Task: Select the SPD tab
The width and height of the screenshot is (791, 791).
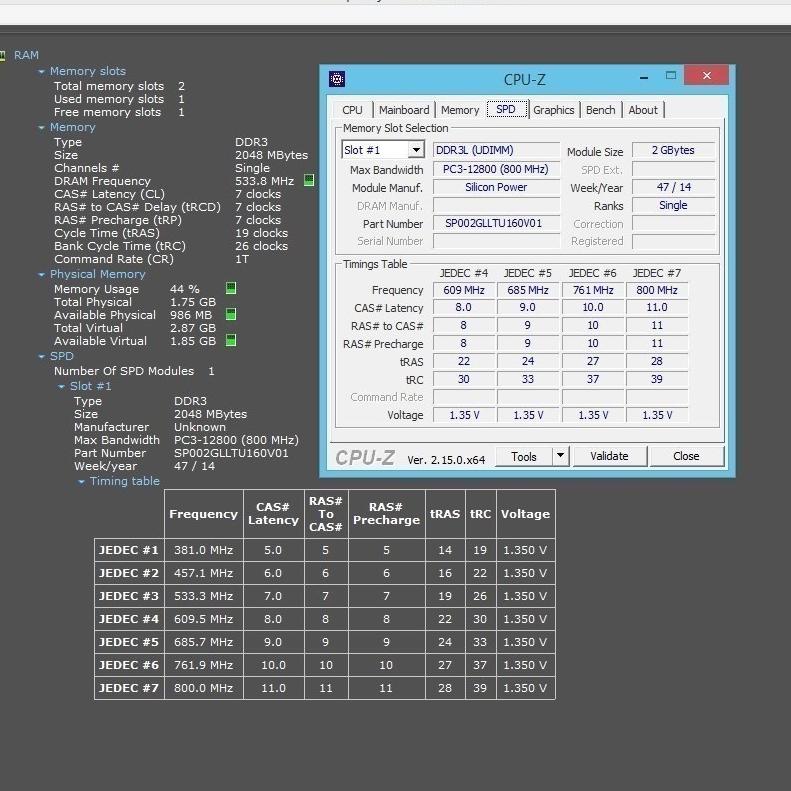Action: click(506, 109)
